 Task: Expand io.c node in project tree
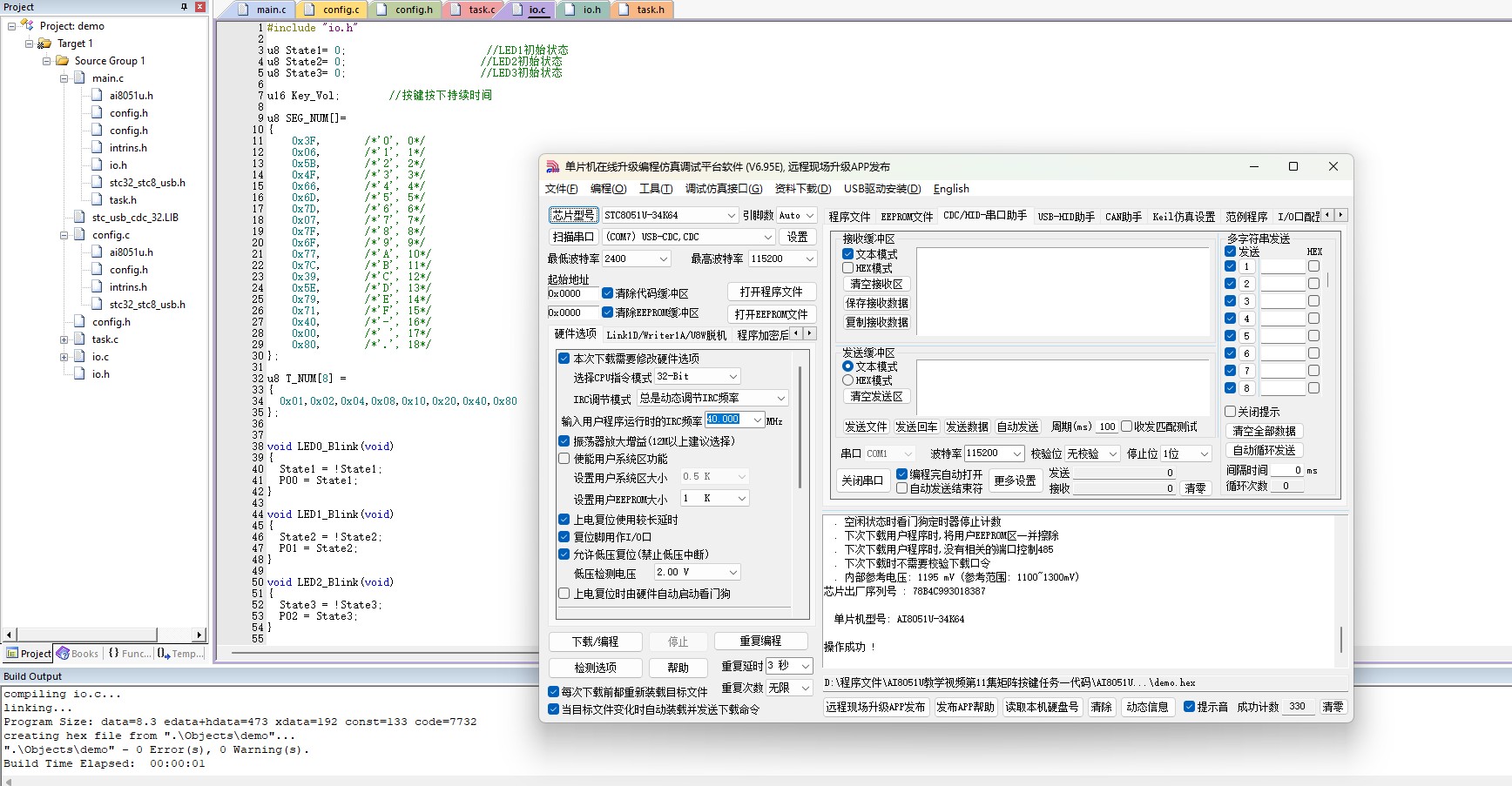pos(64,357)
